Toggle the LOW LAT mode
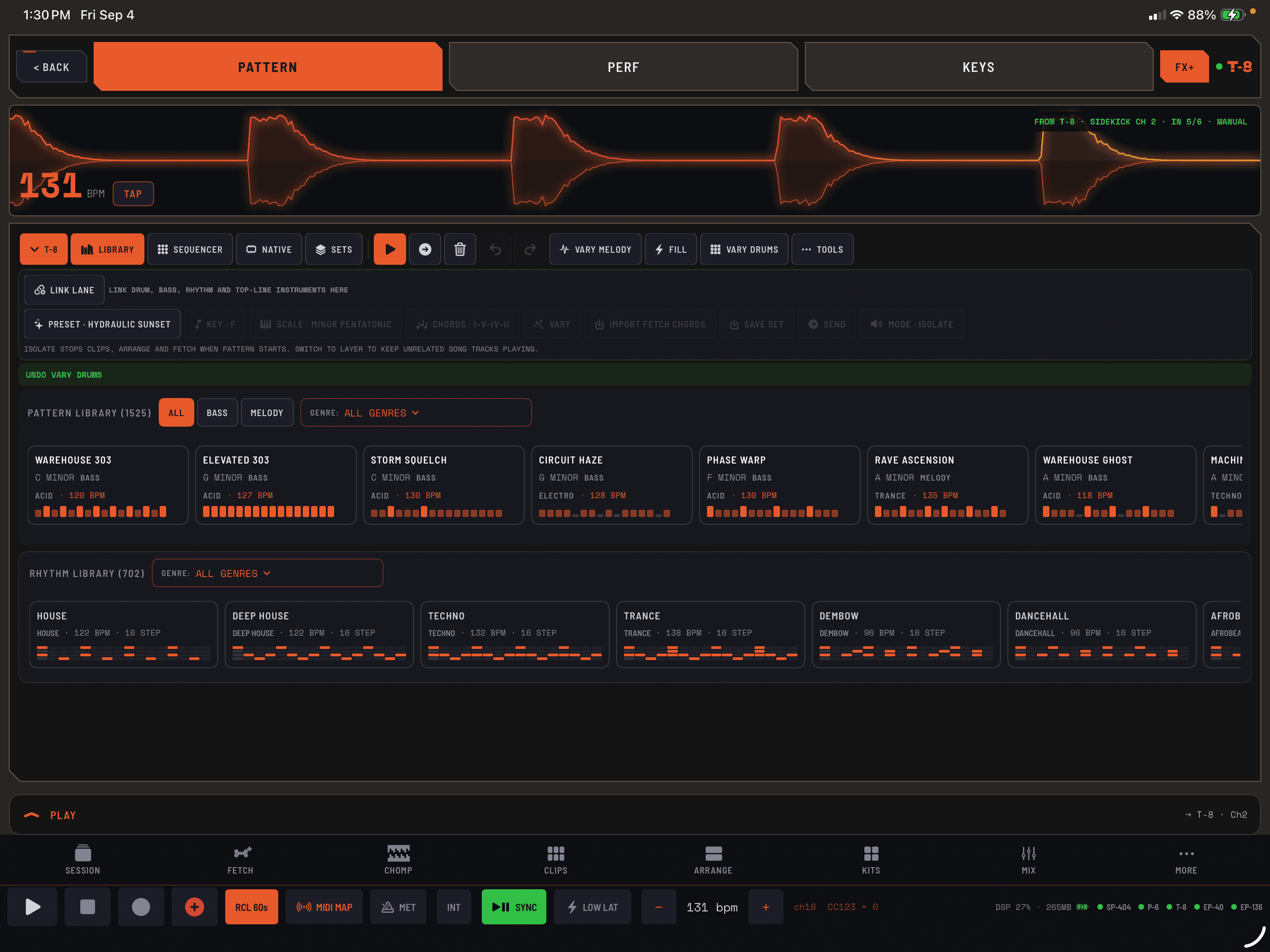The image size is (1270, 952). coord(592,907)
